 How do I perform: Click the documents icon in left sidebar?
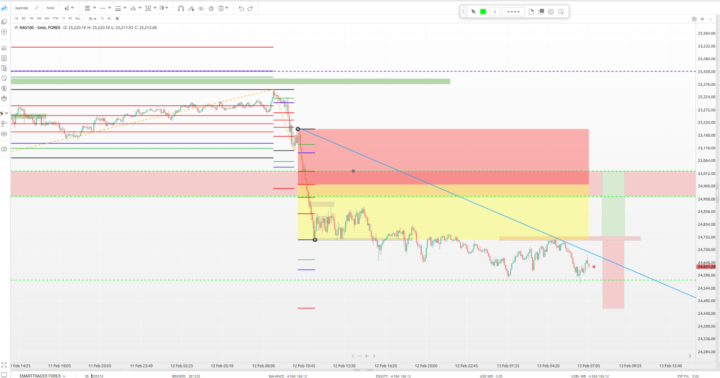(4, 68)
